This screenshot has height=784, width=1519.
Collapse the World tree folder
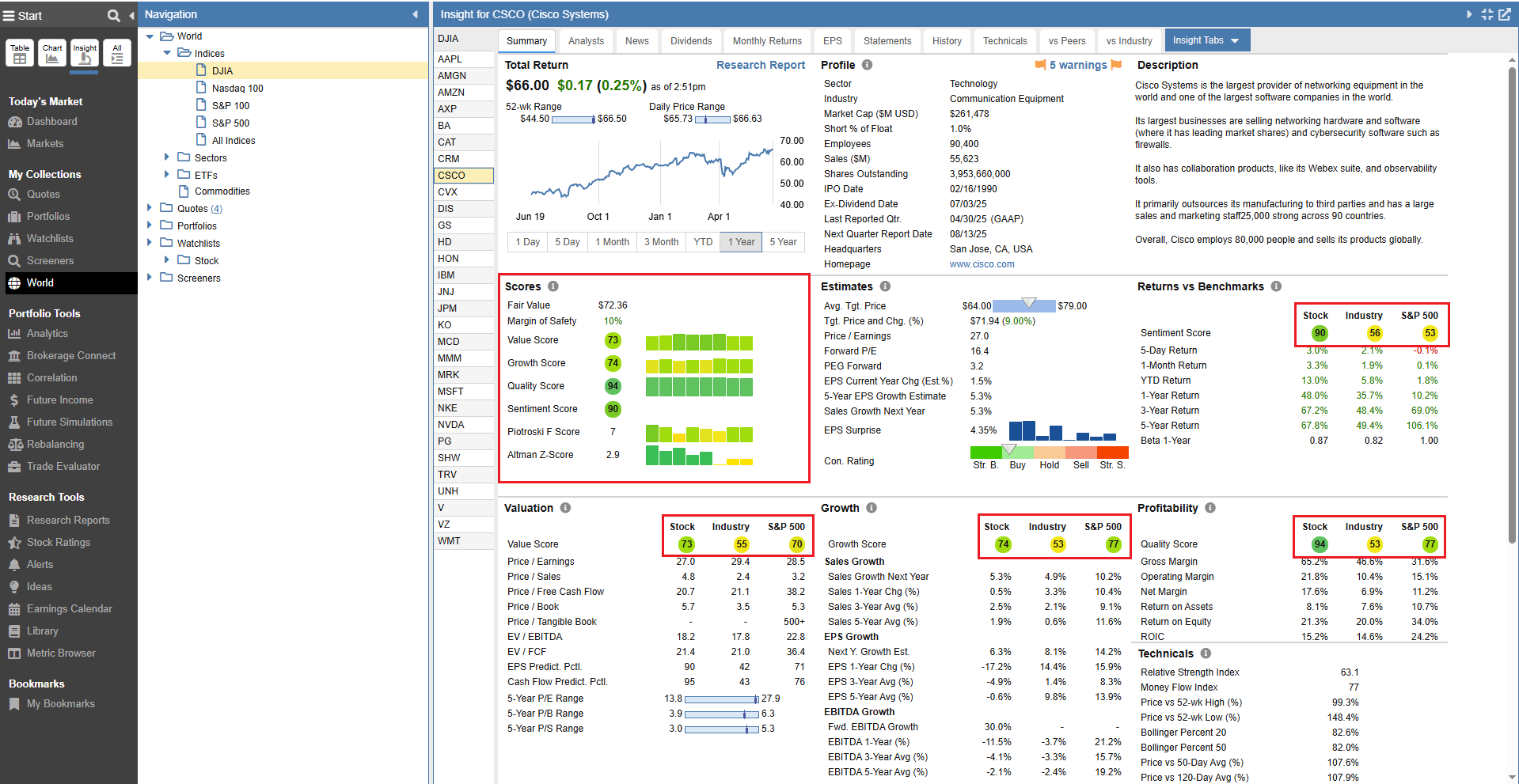tap(150, 36)
